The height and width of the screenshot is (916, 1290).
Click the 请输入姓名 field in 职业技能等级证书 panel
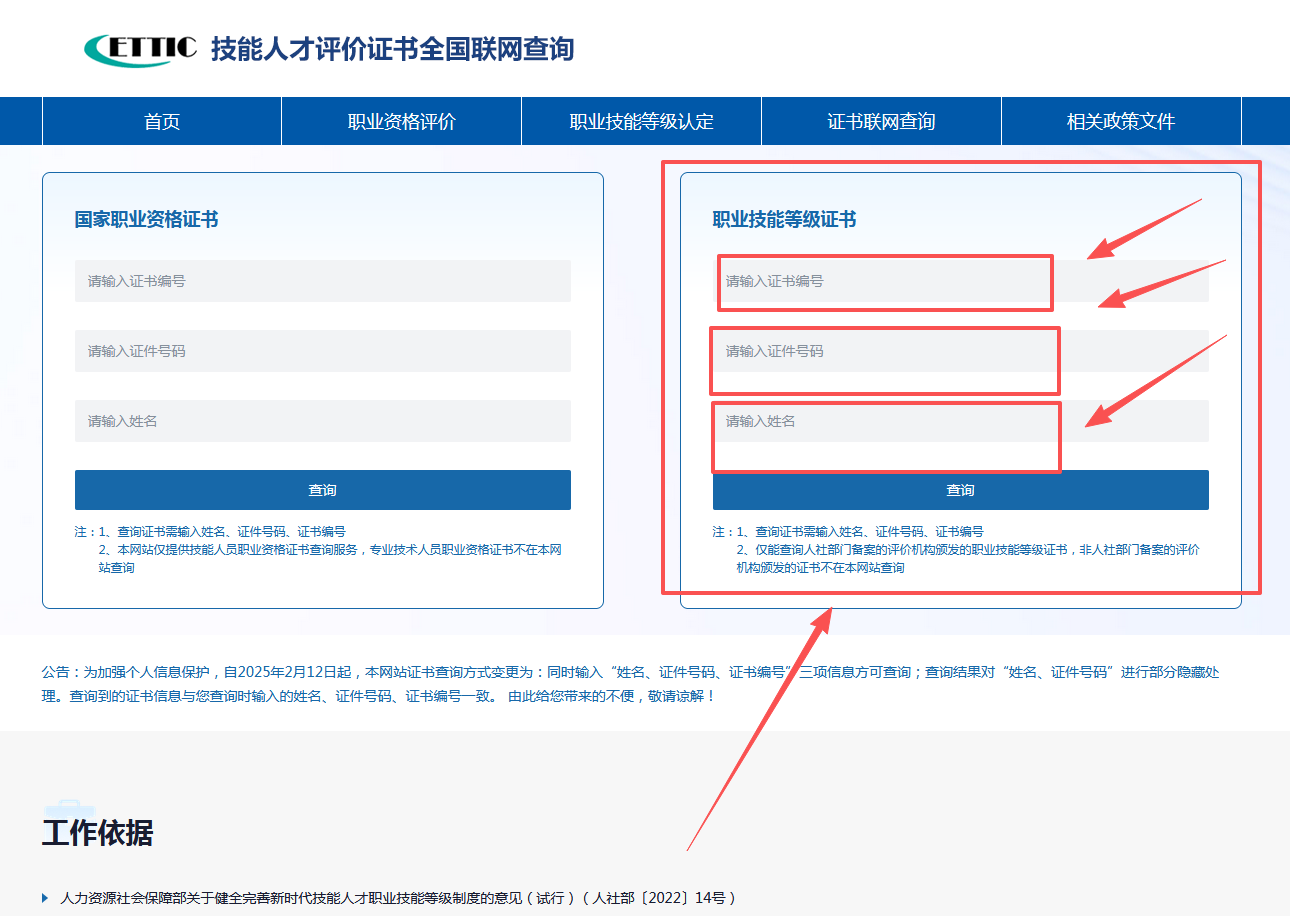[x=884, y=421]
